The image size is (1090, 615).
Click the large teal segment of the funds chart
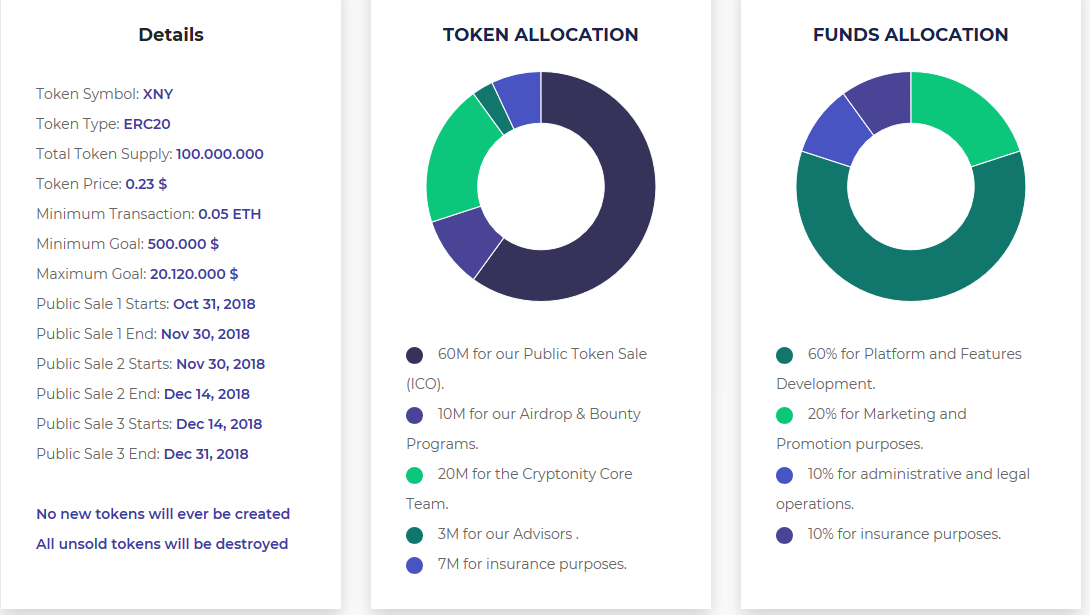point(910,272)
